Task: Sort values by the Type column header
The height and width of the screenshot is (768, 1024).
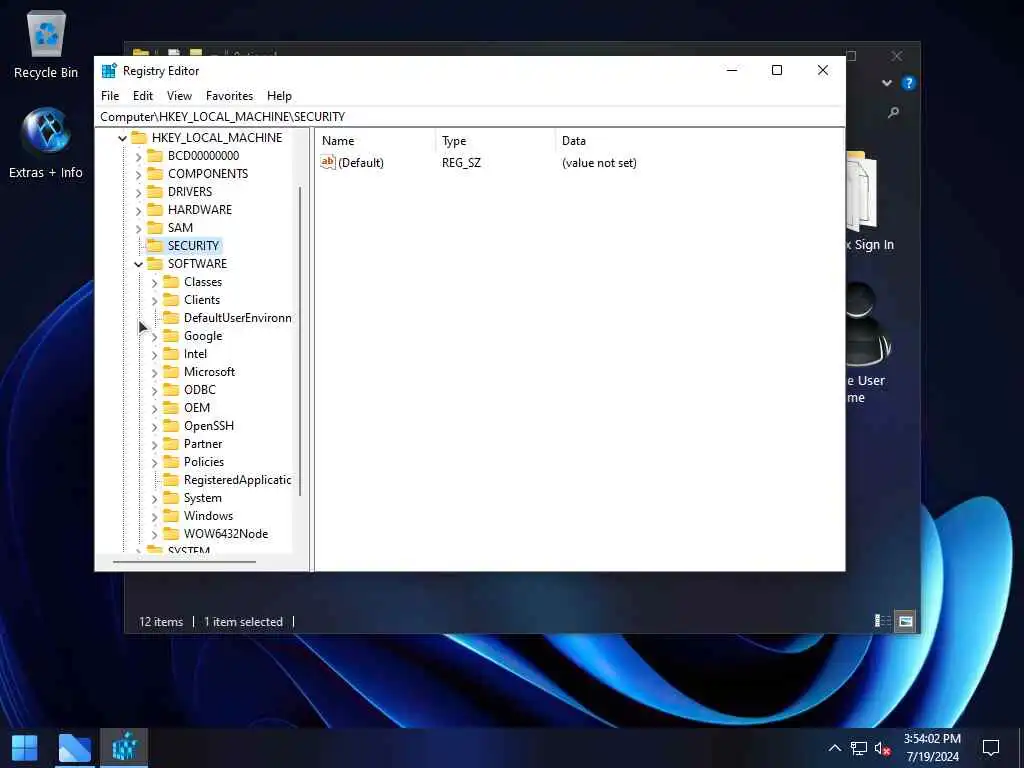Action: (495, 140)
